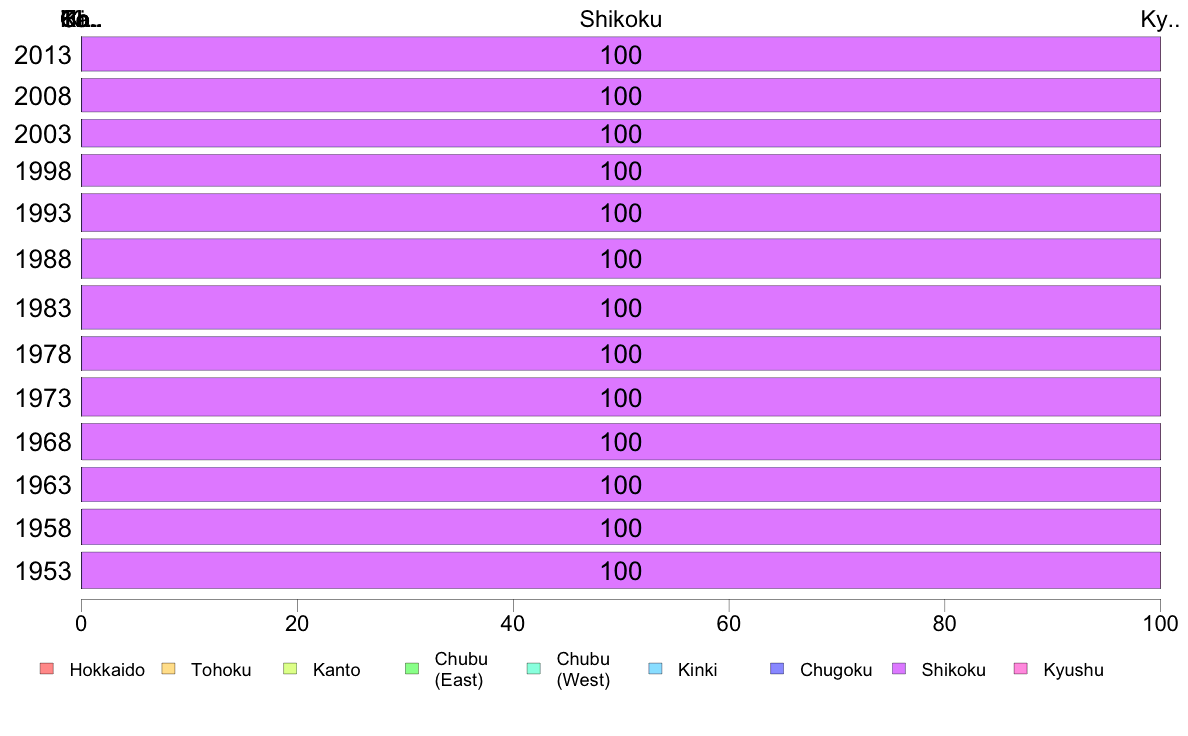Click the Chugoku legend text label
The image size is (1188, 736).
pos(836,670)
